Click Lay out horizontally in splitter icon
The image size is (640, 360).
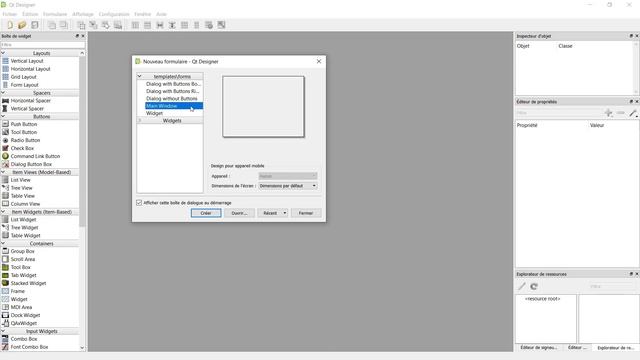[x=160, y=25]
